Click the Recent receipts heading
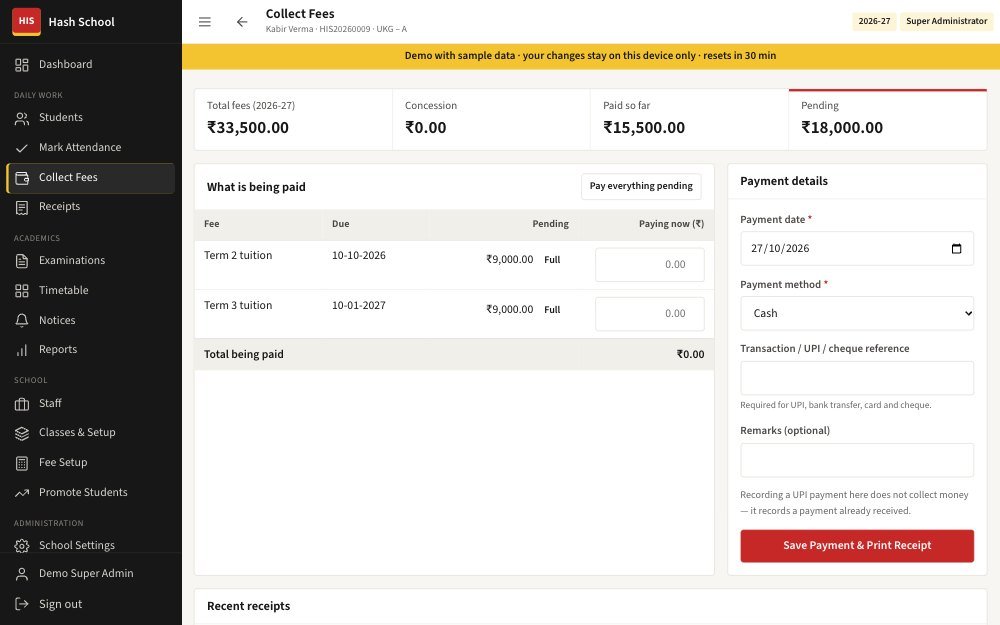 tap(248, 607)
